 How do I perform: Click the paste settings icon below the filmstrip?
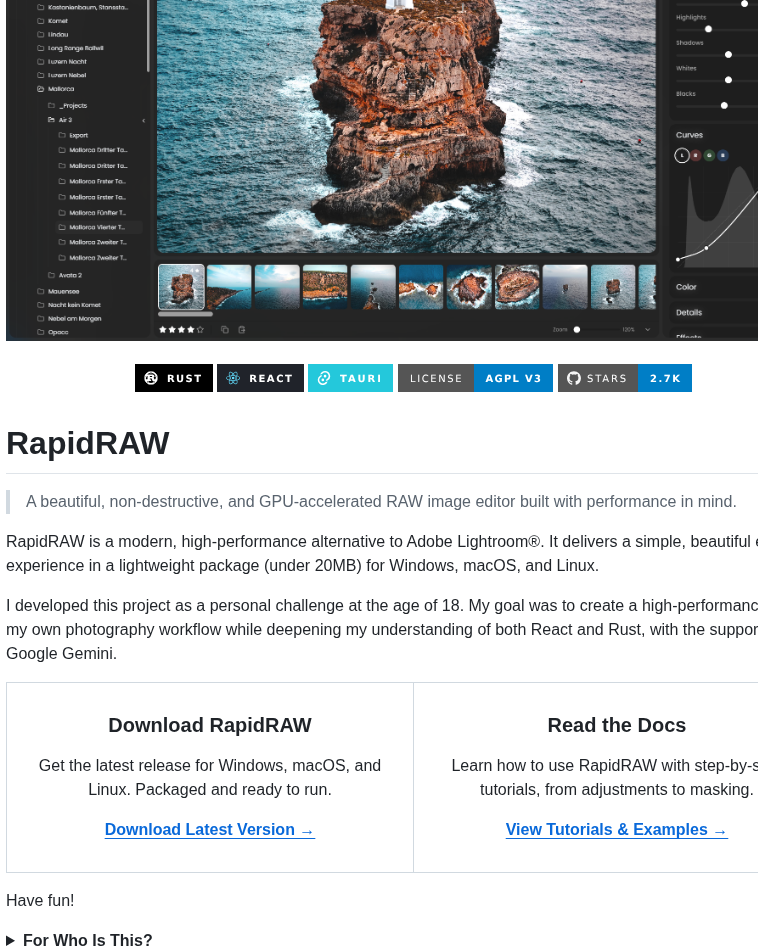coord(242,330)
